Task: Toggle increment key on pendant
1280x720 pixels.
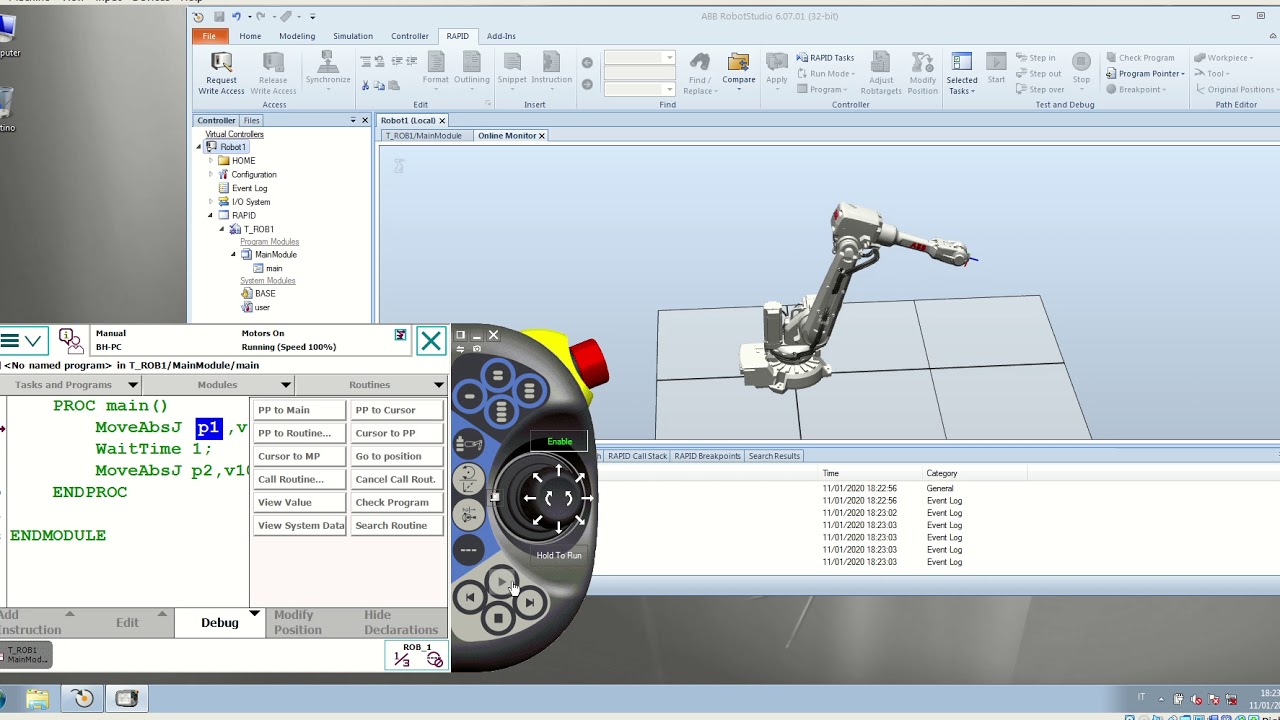Action: coord(468,549)
